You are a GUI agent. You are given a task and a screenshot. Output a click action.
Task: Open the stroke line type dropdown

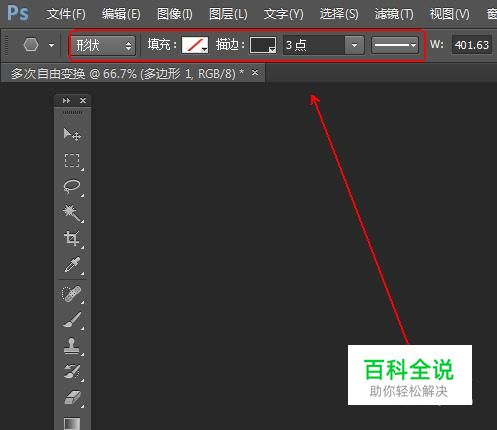point(395,45)
